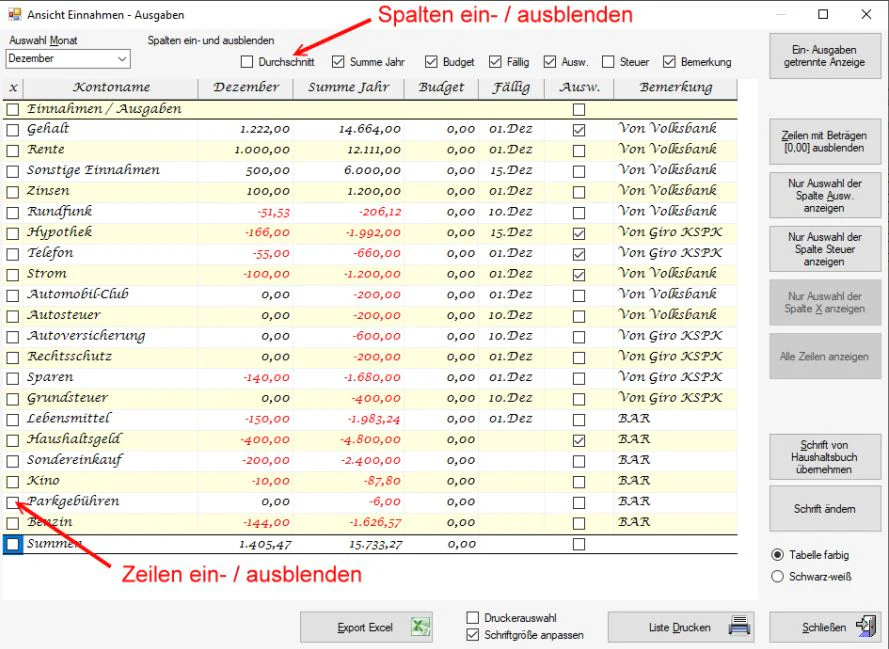Viewport: 889px width, 649px height.
Task: Click the Kontoname column header
Action: [x=111, y=88]
